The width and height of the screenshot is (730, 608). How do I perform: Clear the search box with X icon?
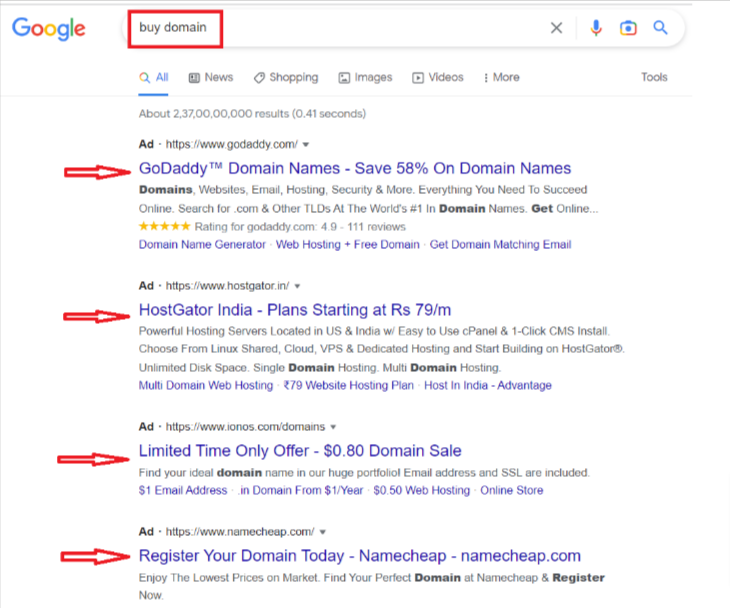pos(556,28)
